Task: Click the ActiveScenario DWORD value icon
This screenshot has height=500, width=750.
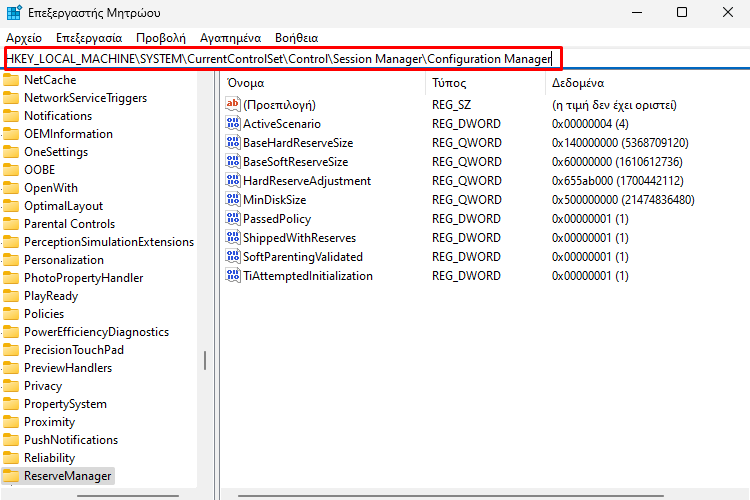Action: 233,123
